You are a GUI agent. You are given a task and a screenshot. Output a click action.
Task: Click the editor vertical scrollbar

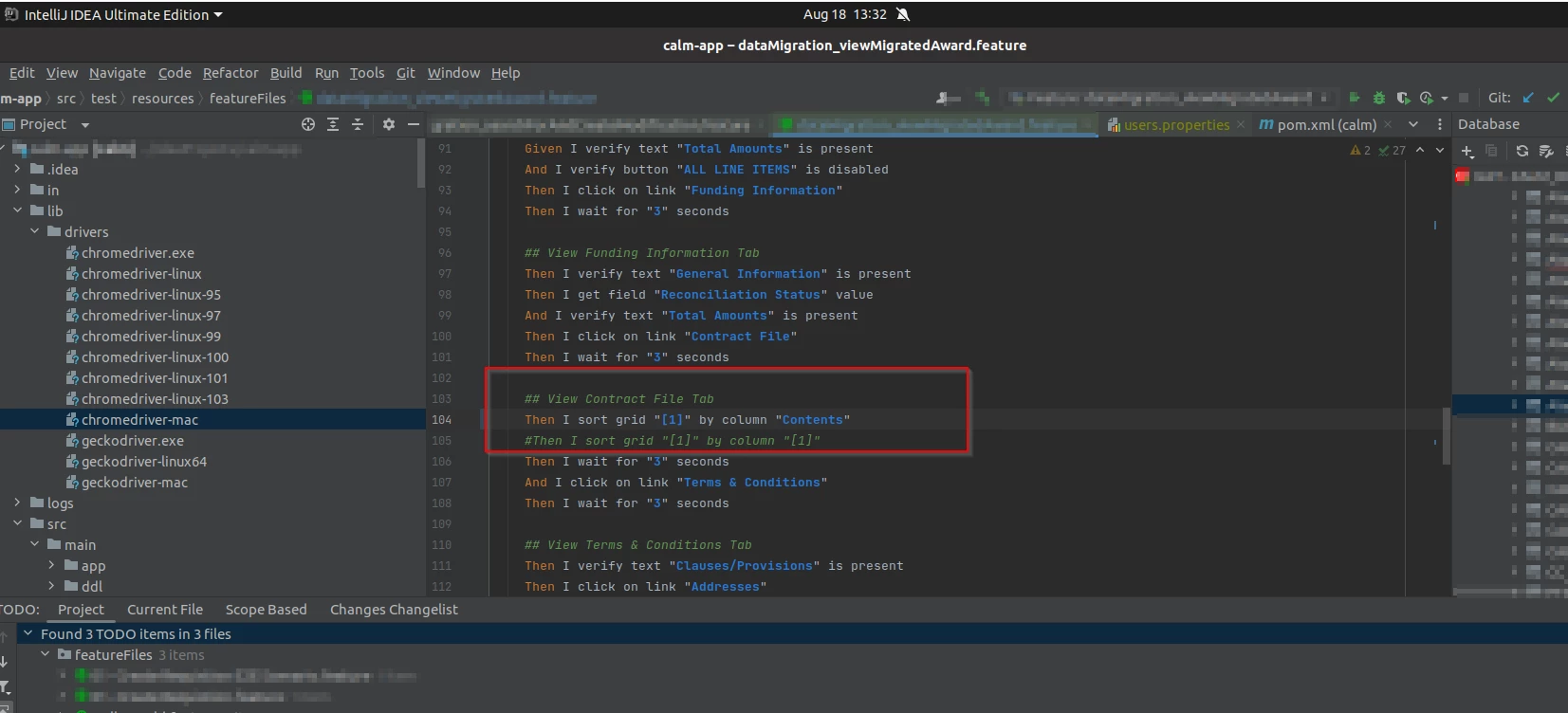[x=1447, y=436]
